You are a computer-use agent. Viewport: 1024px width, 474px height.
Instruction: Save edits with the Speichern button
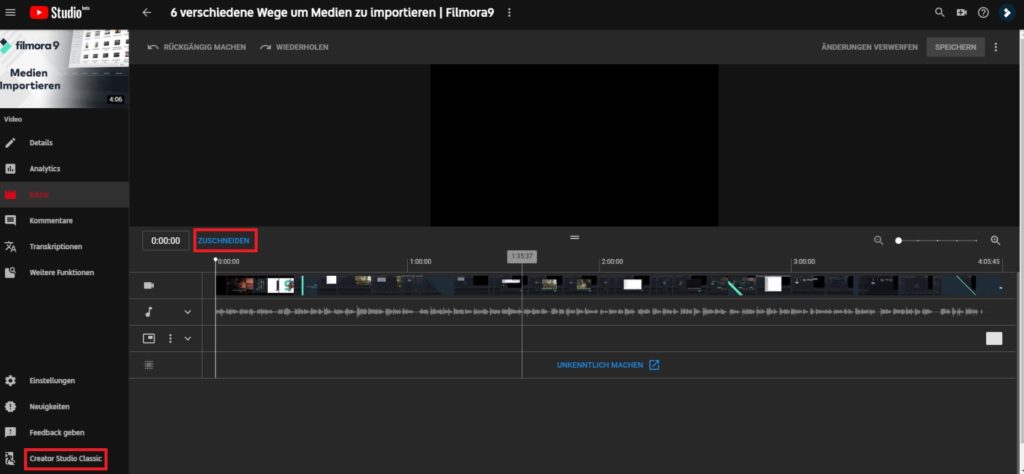[x=955, y=47]
